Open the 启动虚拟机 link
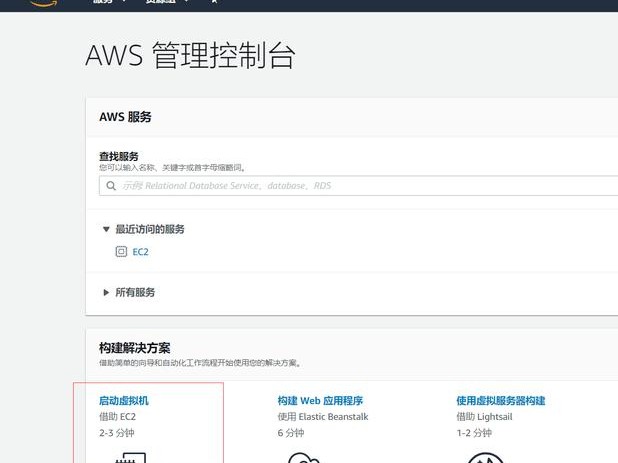 coord(124,401)
